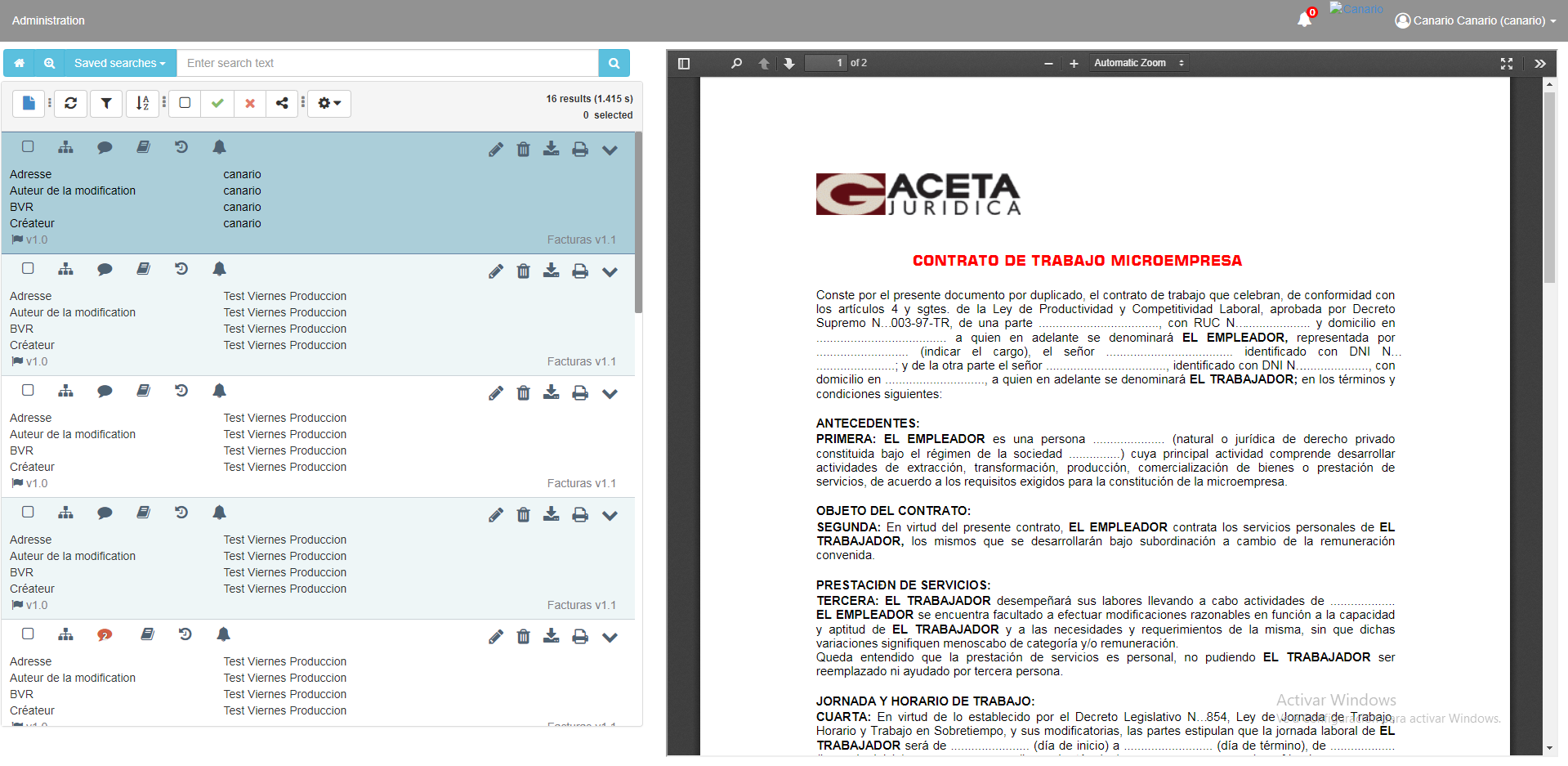The height and width of the screenshot is (766, 1568).
Task: Expand the canario result with its chevron
Action: pyautogui.click(x=610, y=150)
